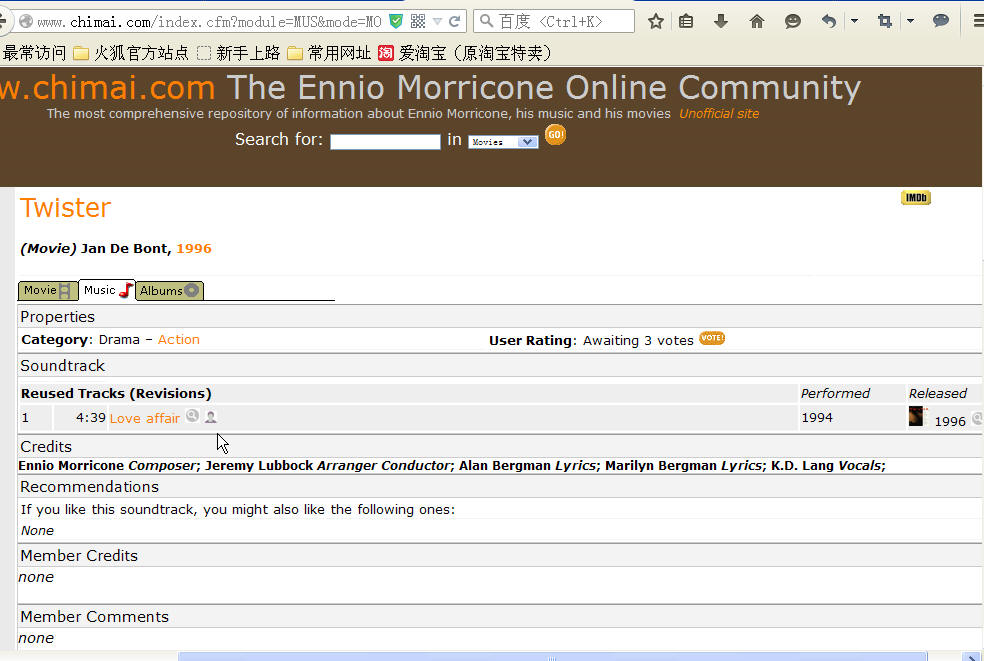984x661 pixels.
Task: Click the Twister movie title
Action: (65, 208)
